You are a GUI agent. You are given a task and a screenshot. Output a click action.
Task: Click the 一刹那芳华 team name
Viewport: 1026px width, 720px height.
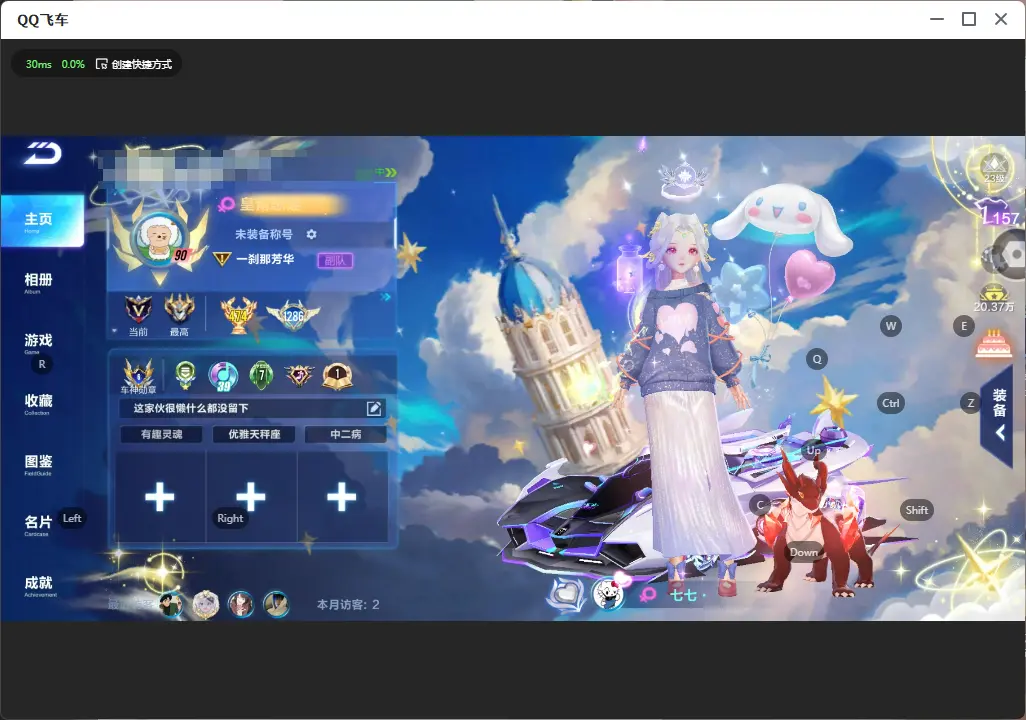(x=265, y=259)
